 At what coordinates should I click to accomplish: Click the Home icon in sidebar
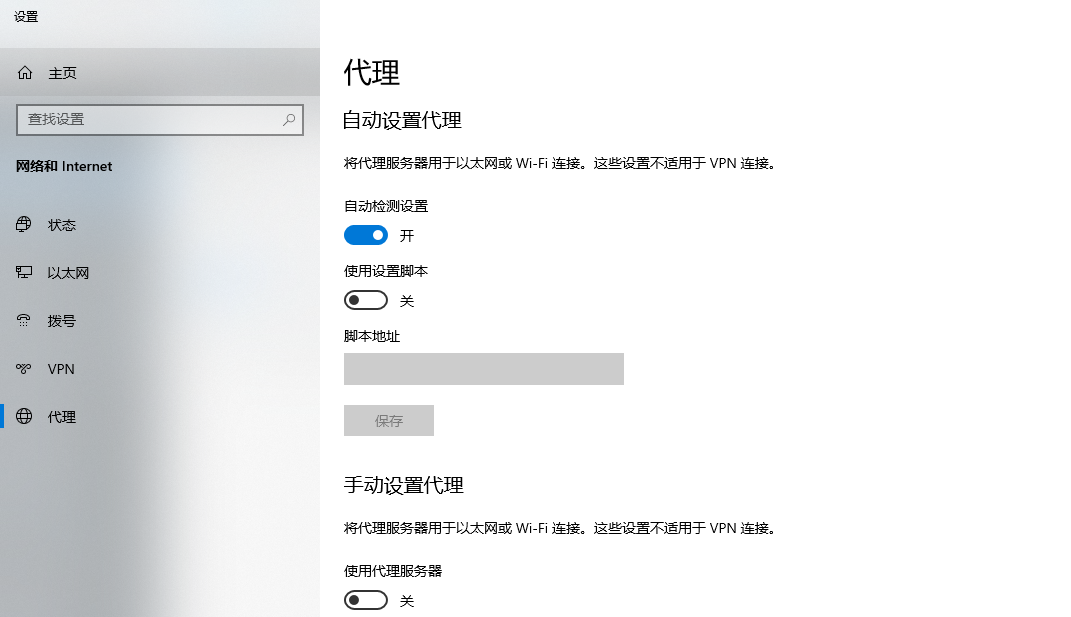(25, 73)
